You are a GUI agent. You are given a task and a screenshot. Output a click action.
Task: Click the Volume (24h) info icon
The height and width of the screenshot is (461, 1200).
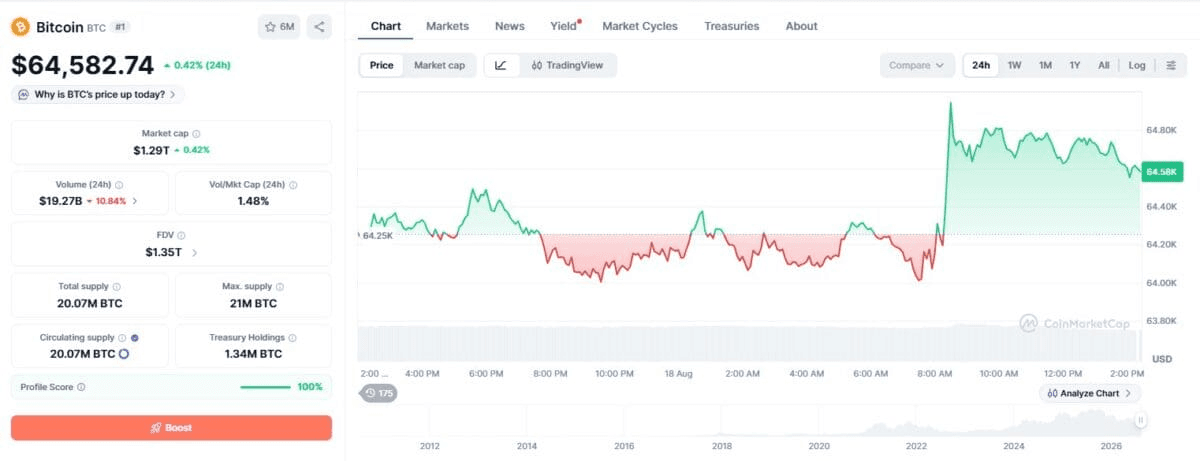(119, 185)
